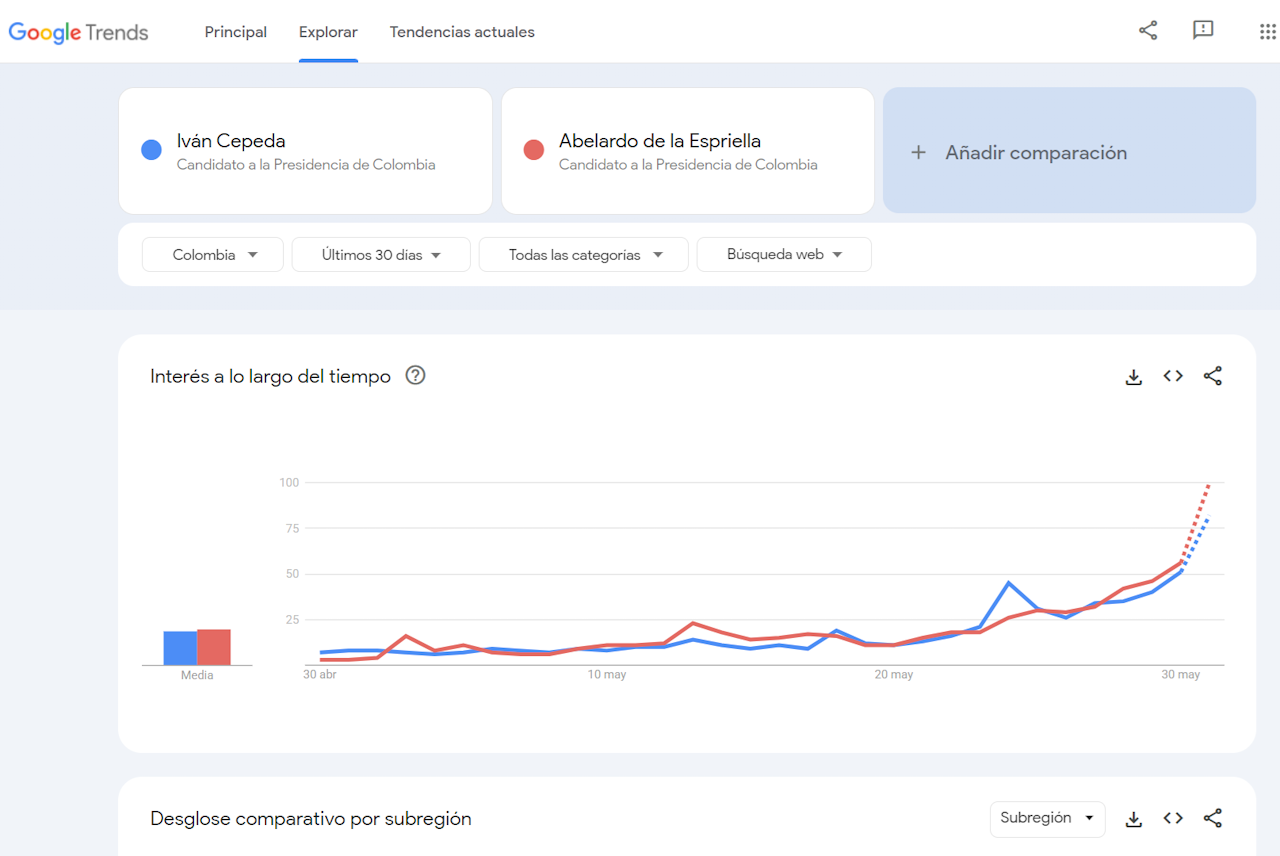Viewport: 1280px width, 856px height.
Task: Click the 50 value on the chart axis
Action: [x=292, y=574]
